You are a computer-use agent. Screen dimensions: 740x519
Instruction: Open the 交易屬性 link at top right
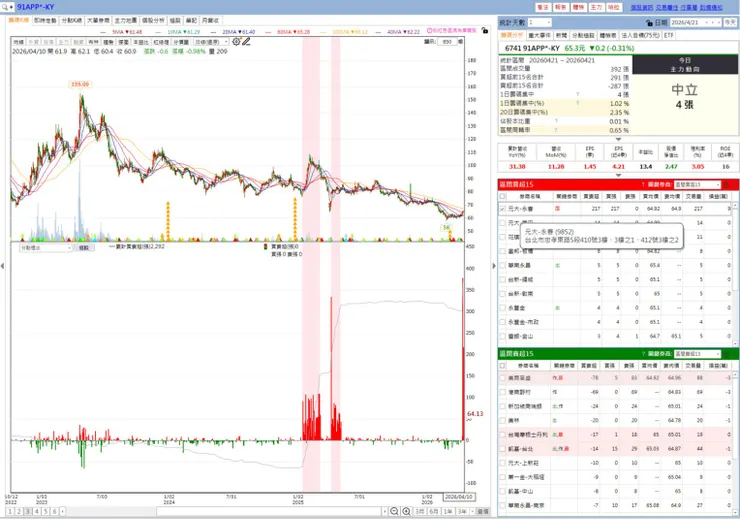pyautogui.click(x=666, y=8)
